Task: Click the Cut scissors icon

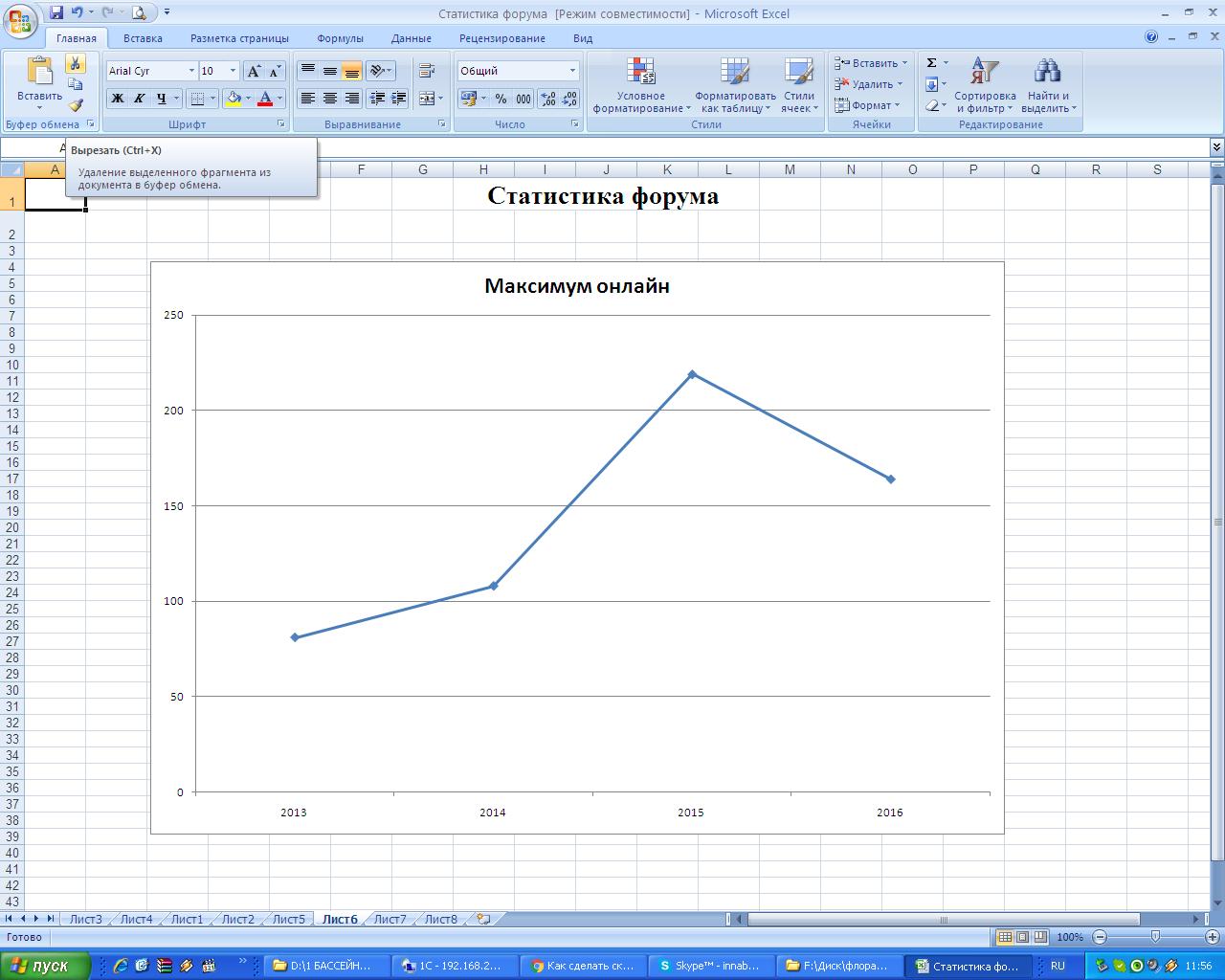Action: coord(75,63)
